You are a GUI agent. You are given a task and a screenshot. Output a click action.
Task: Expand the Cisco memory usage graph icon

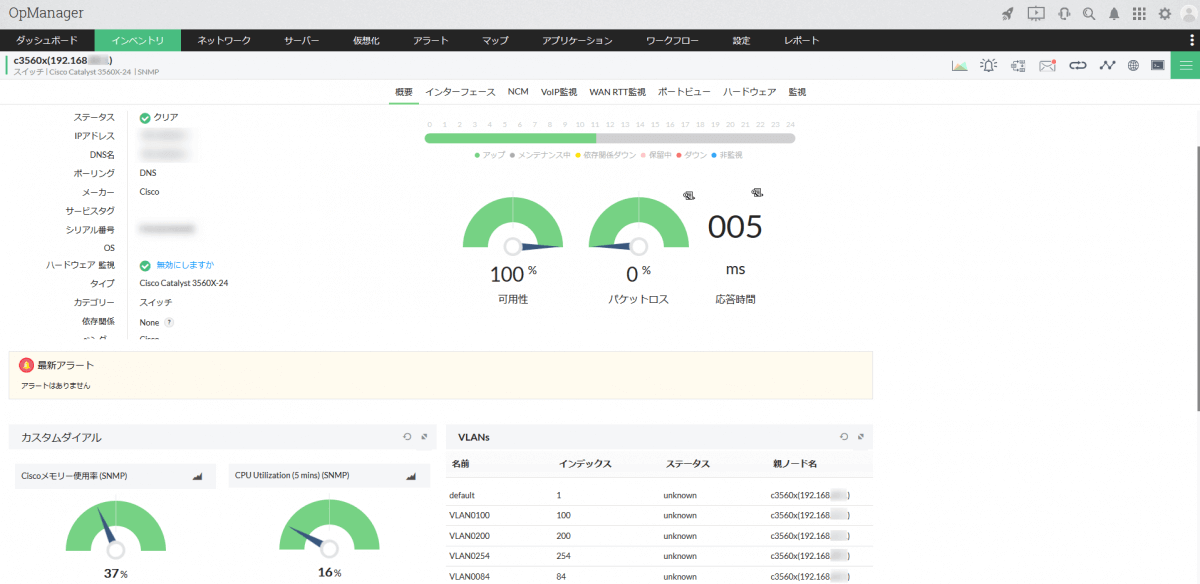(197, 477)
